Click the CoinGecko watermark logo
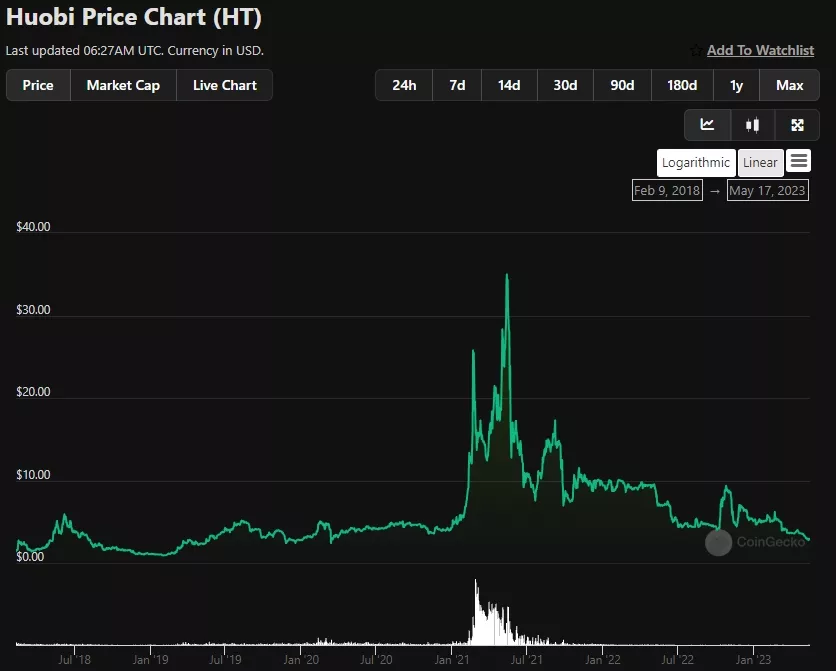This screenshot has height=671, width=836. tap(718, 542)
